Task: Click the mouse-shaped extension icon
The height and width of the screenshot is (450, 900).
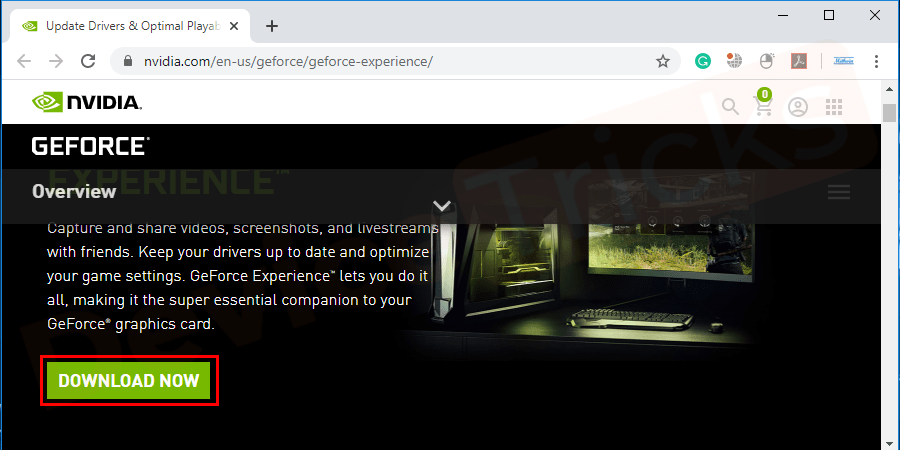Action: [766, 61]
